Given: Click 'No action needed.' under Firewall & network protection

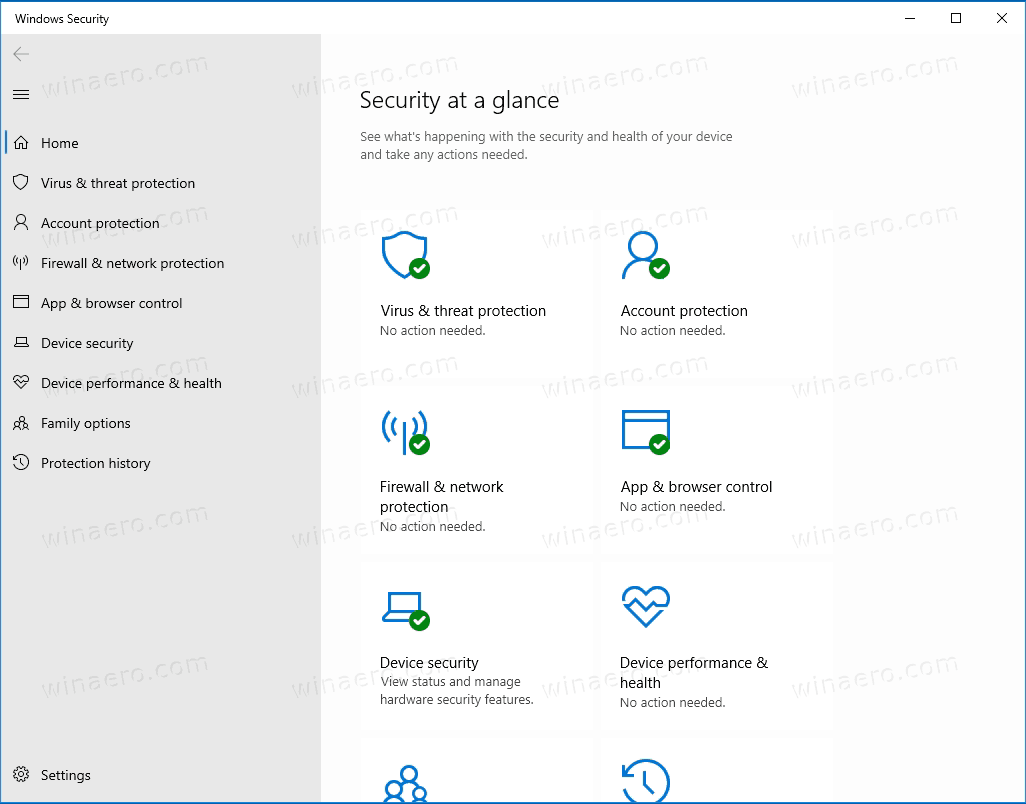Looking at the screenshot, I should tap(433, 527).
